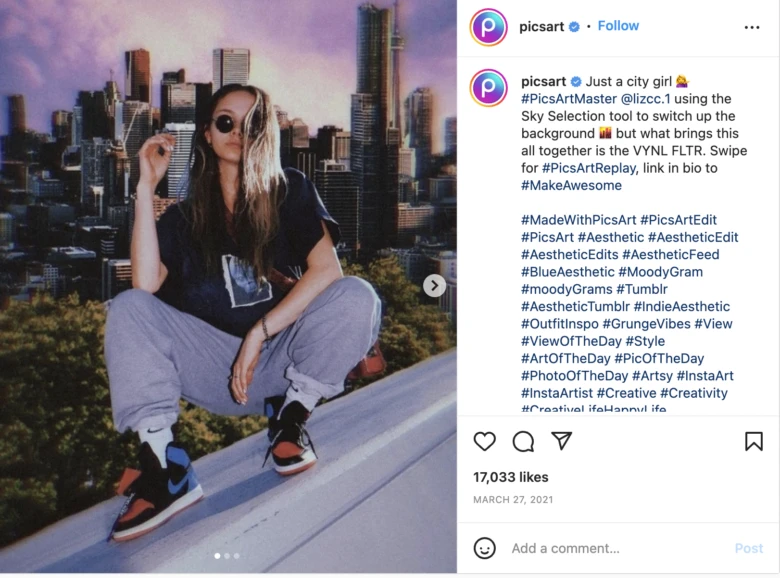Click the picsart avatar in the header

tap(488, 27)
